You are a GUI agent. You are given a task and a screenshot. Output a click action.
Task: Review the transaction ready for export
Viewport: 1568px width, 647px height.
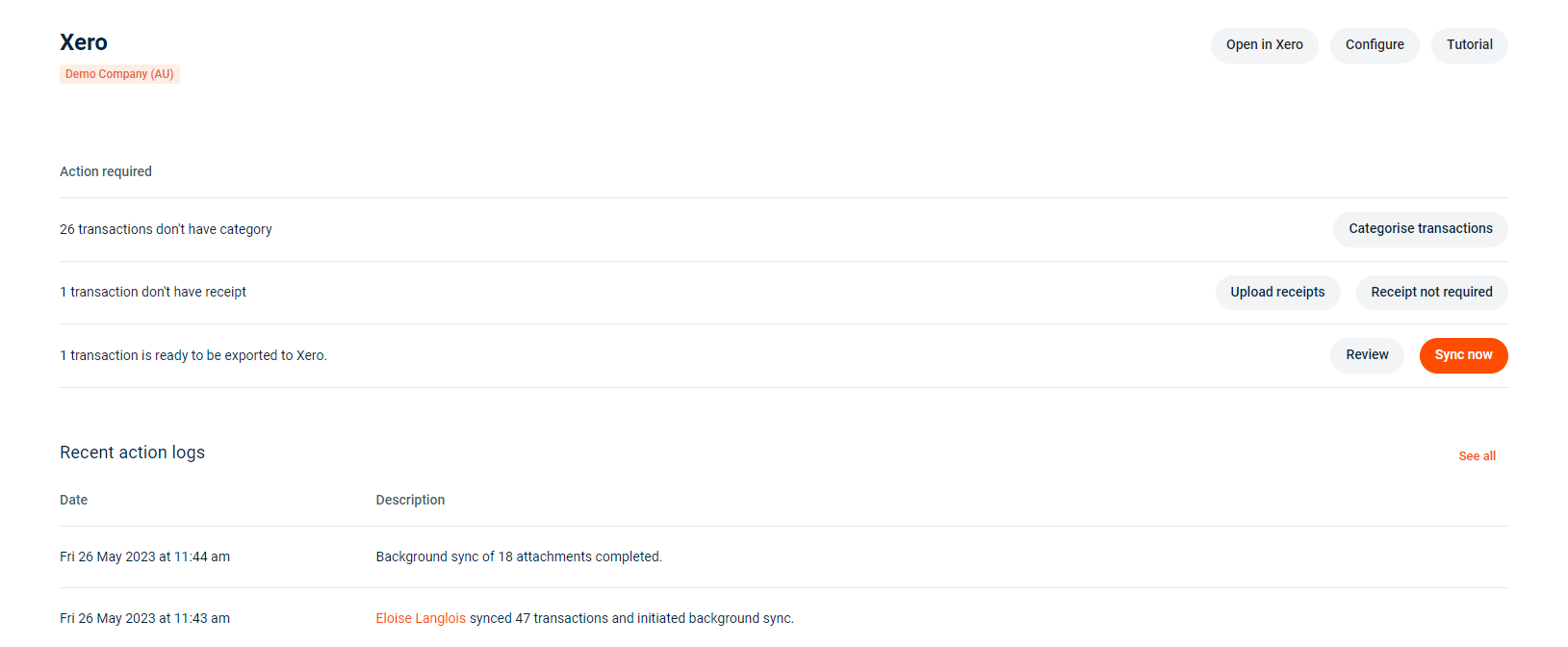point(1367,354)
